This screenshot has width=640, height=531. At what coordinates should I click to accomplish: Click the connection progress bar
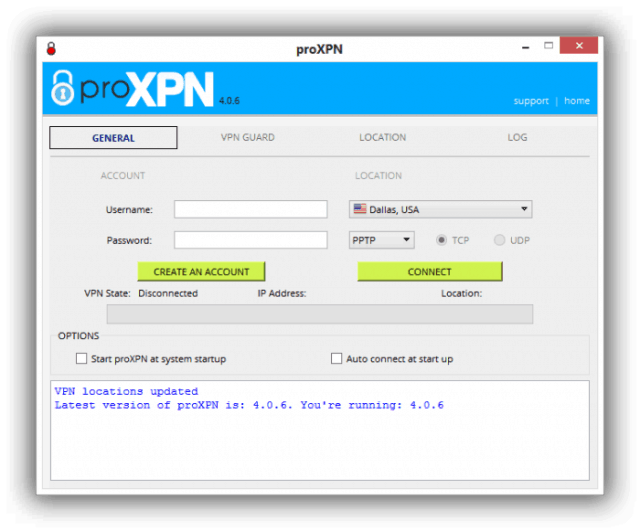(x=320, y=314)
